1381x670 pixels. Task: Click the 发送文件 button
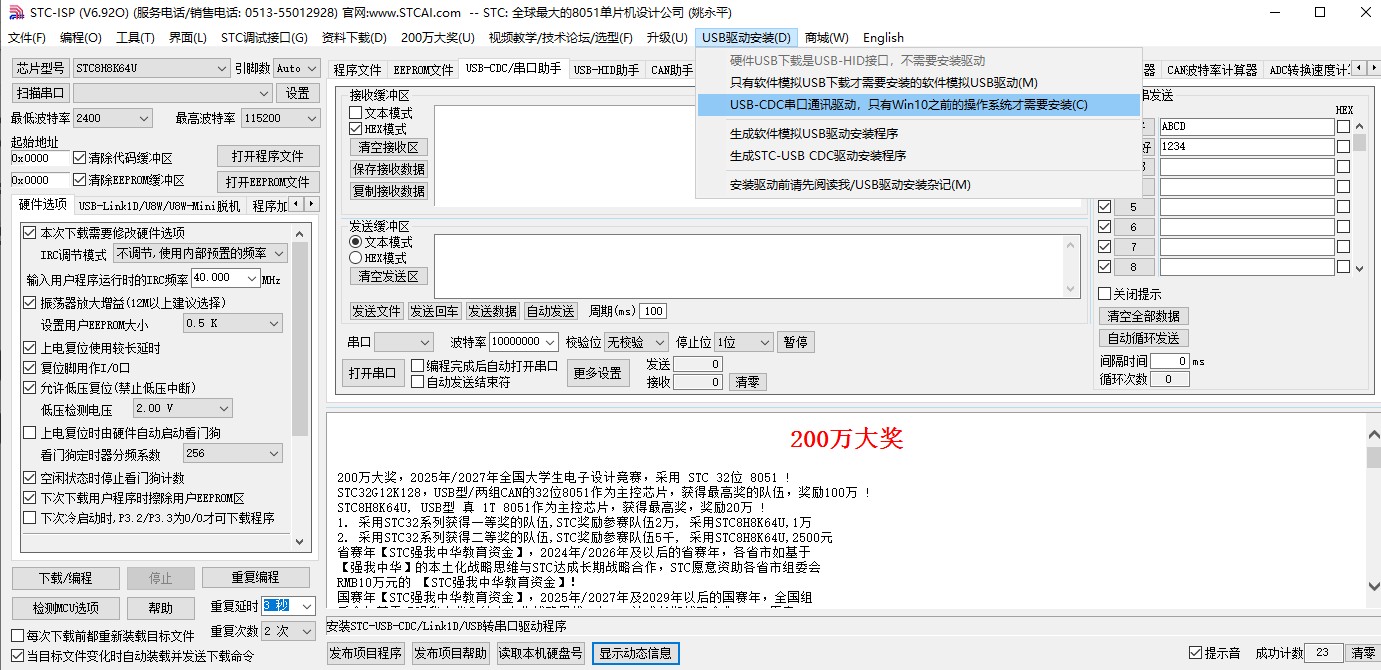click(376, 311)
